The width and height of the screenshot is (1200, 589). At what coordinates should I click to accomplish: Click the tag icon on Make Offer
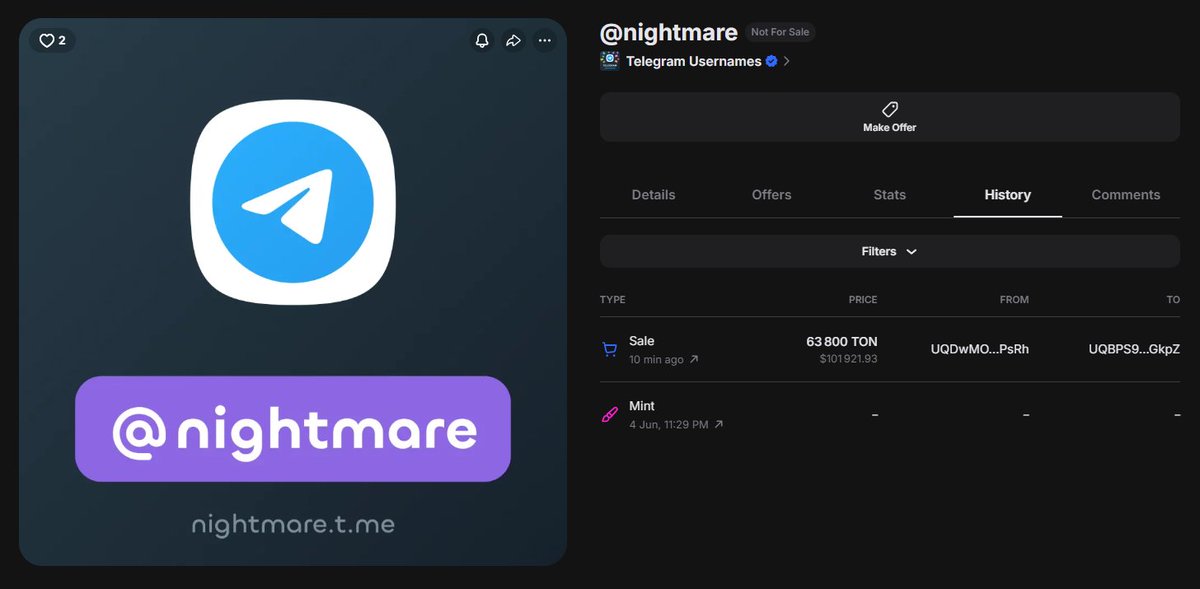[x=889, y=109]
